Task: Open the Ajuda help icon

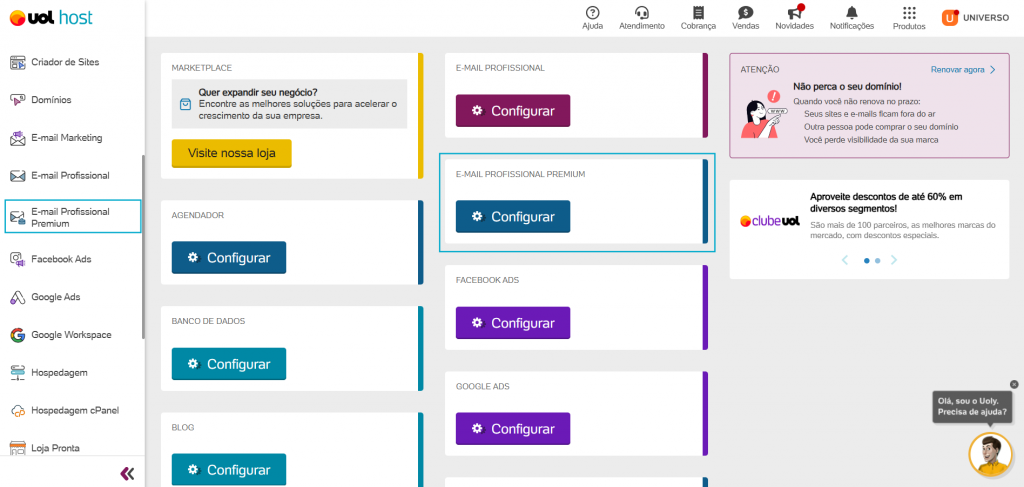Action: coord(592,13)
